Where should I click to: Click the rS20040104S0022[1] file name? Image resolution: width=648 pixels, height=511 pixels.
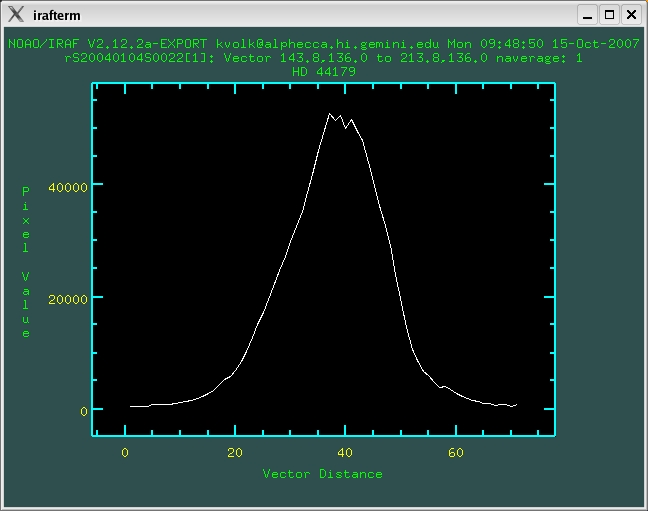tap(136, 58)
